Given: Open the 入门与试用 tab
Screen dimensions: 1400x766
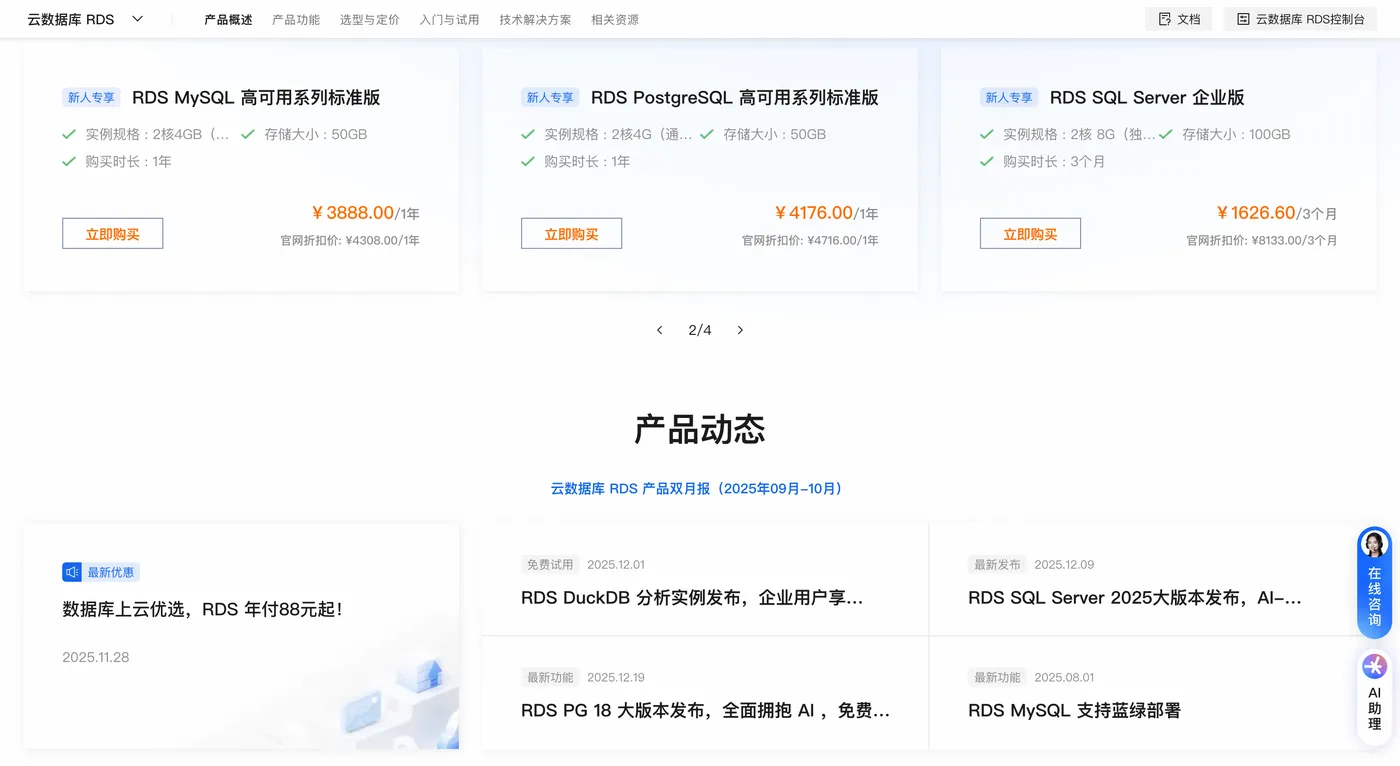Looking at the screenshot, I should [x=450, y=19].
